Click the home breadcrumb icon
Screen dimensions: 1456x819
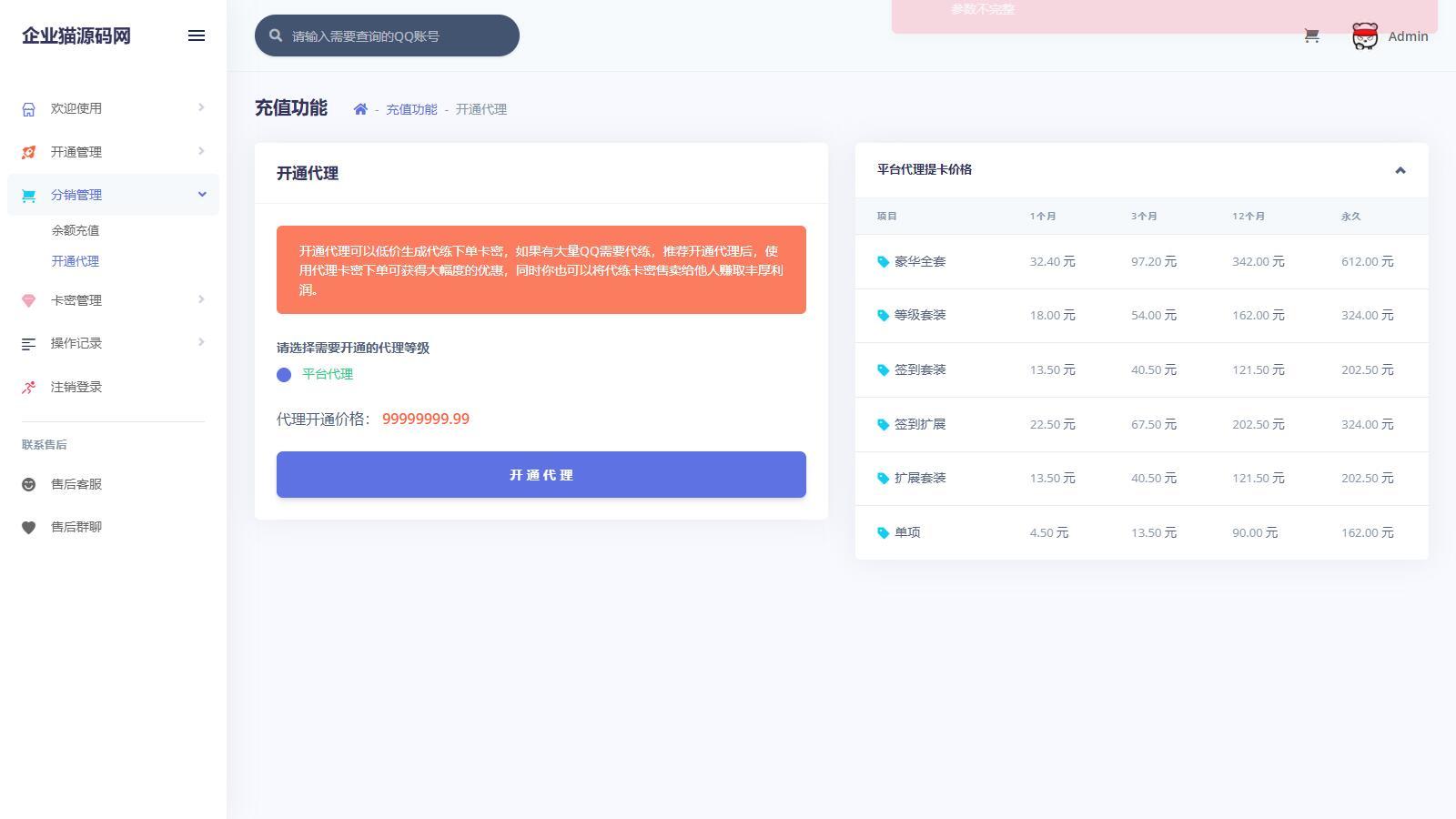(x=360, y=109)
